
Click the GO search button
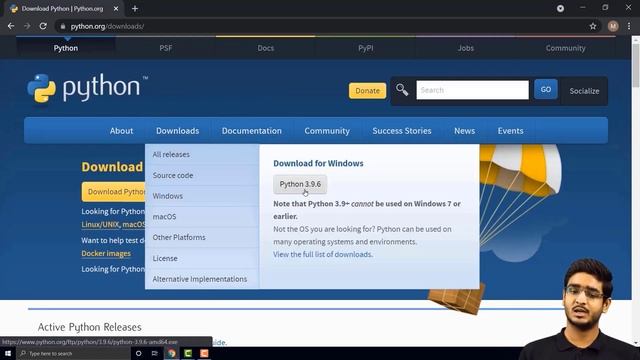tap(546, 89)
